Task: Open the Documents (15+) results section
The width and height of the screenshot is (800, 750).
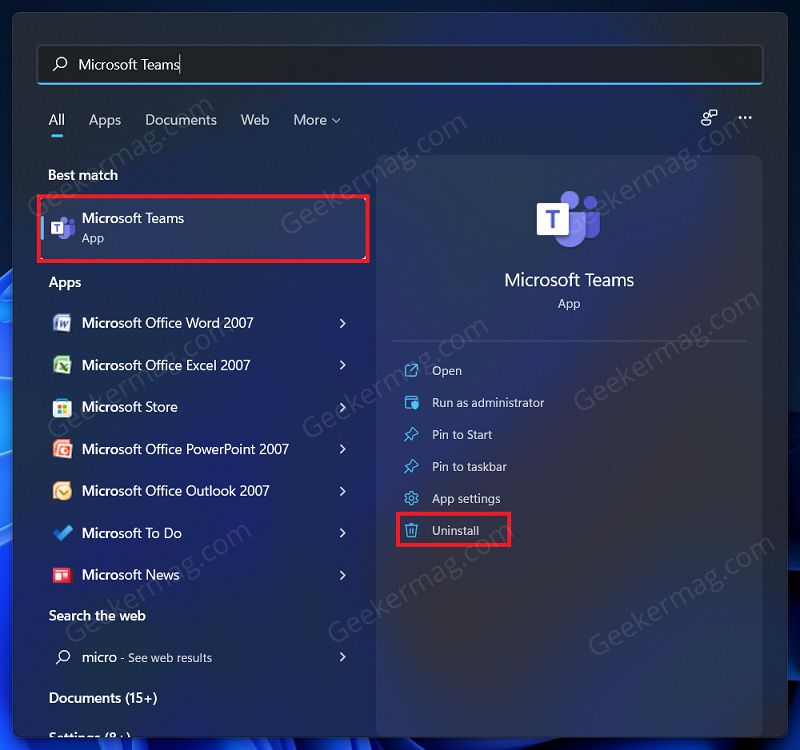Action: (103, 698)
